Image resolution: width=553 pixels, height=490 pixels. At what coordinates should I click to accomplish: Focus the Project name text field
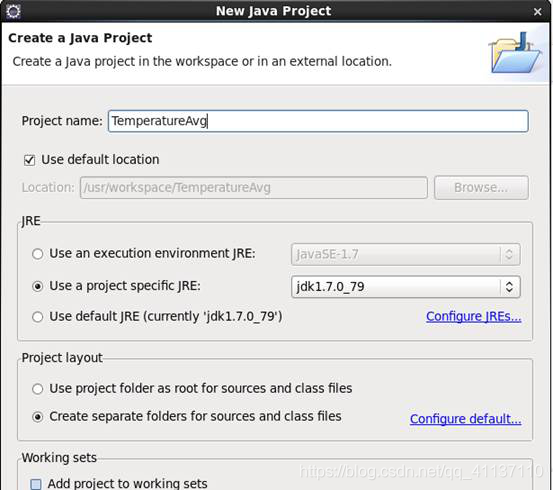(x=318, y=121)
